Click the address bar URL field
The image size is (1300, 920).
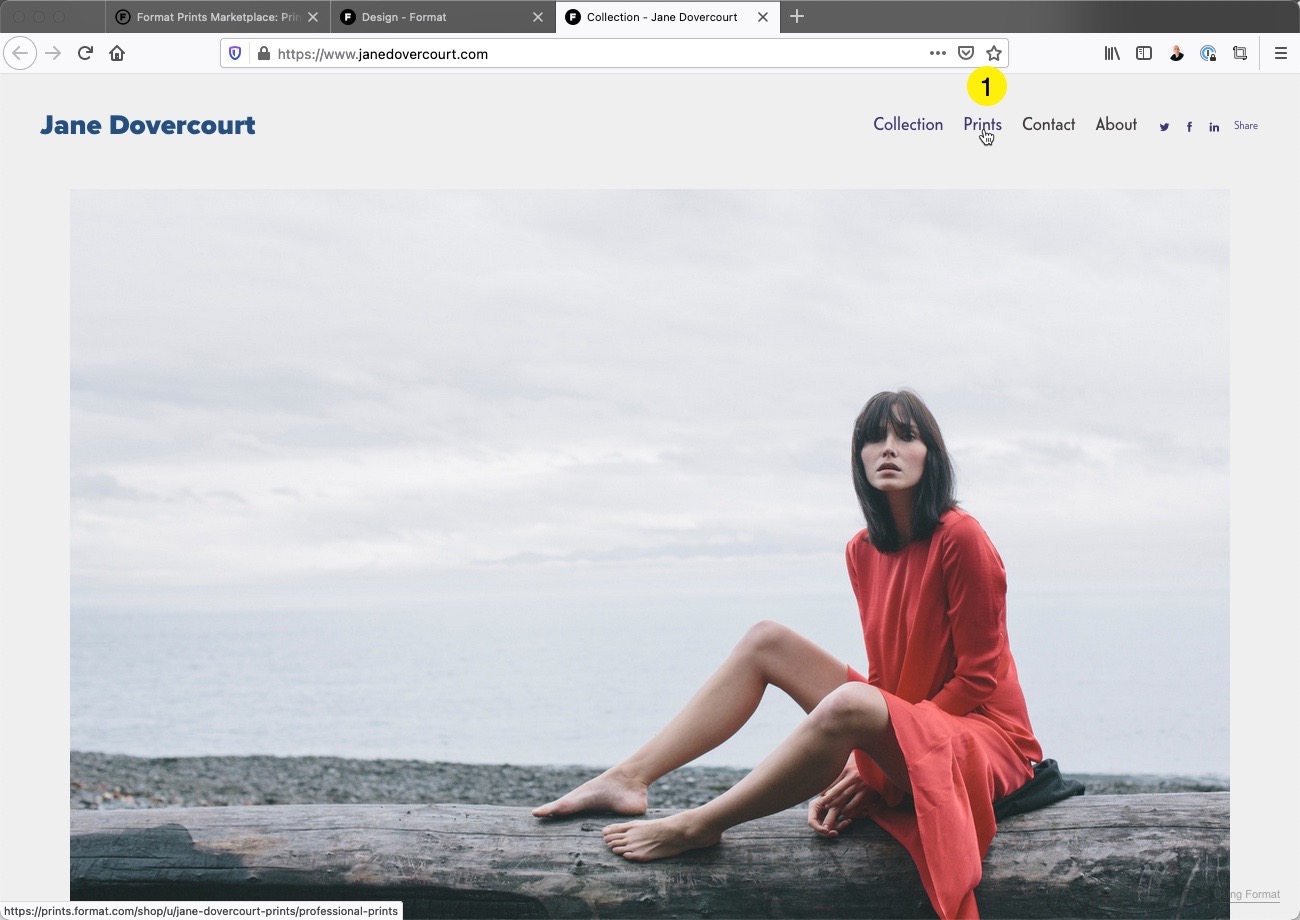pos(600,54)
